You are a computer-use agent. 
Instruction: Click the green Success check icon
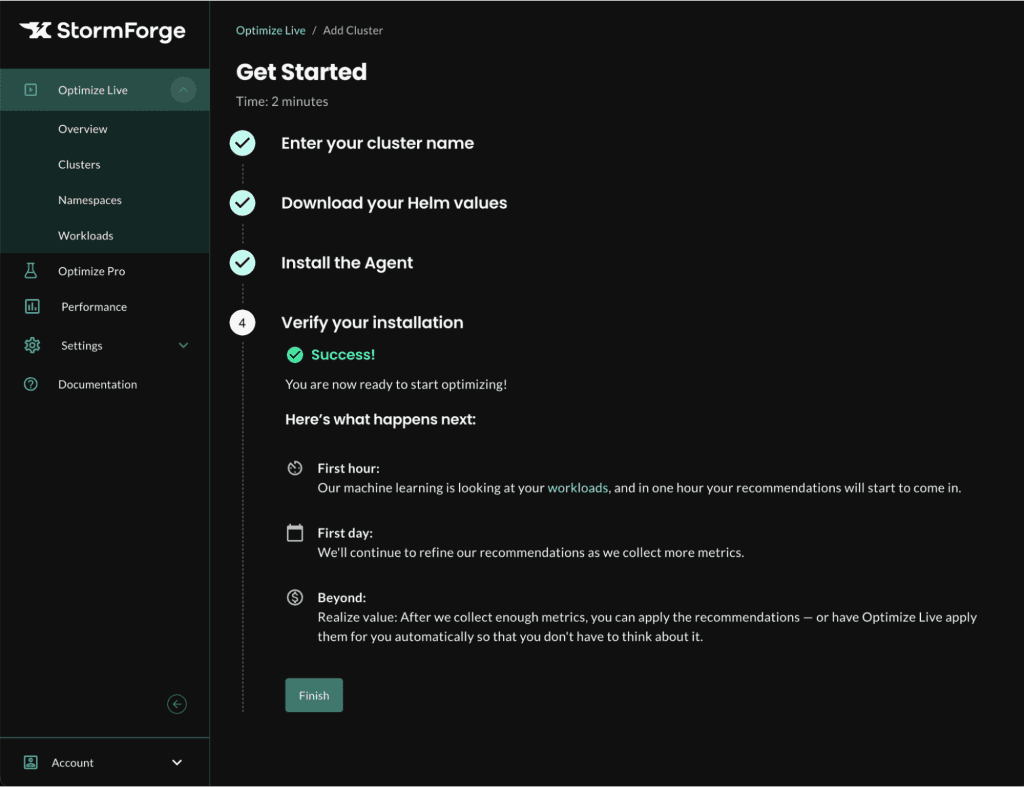[295, 355]
